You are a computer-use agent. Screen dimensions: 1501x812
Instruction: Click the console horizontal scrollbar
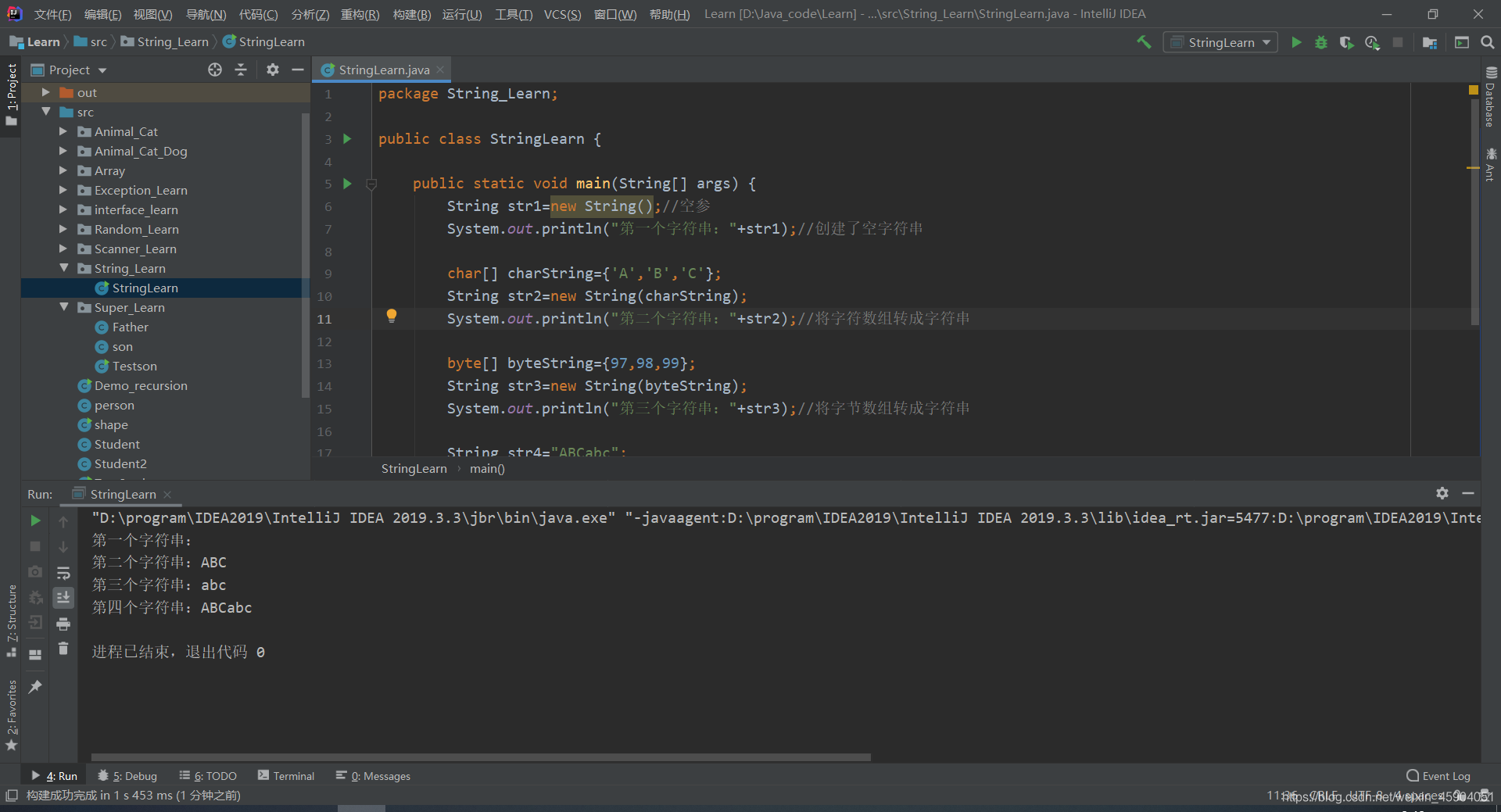pyautogui.click(x=481, y=757)
